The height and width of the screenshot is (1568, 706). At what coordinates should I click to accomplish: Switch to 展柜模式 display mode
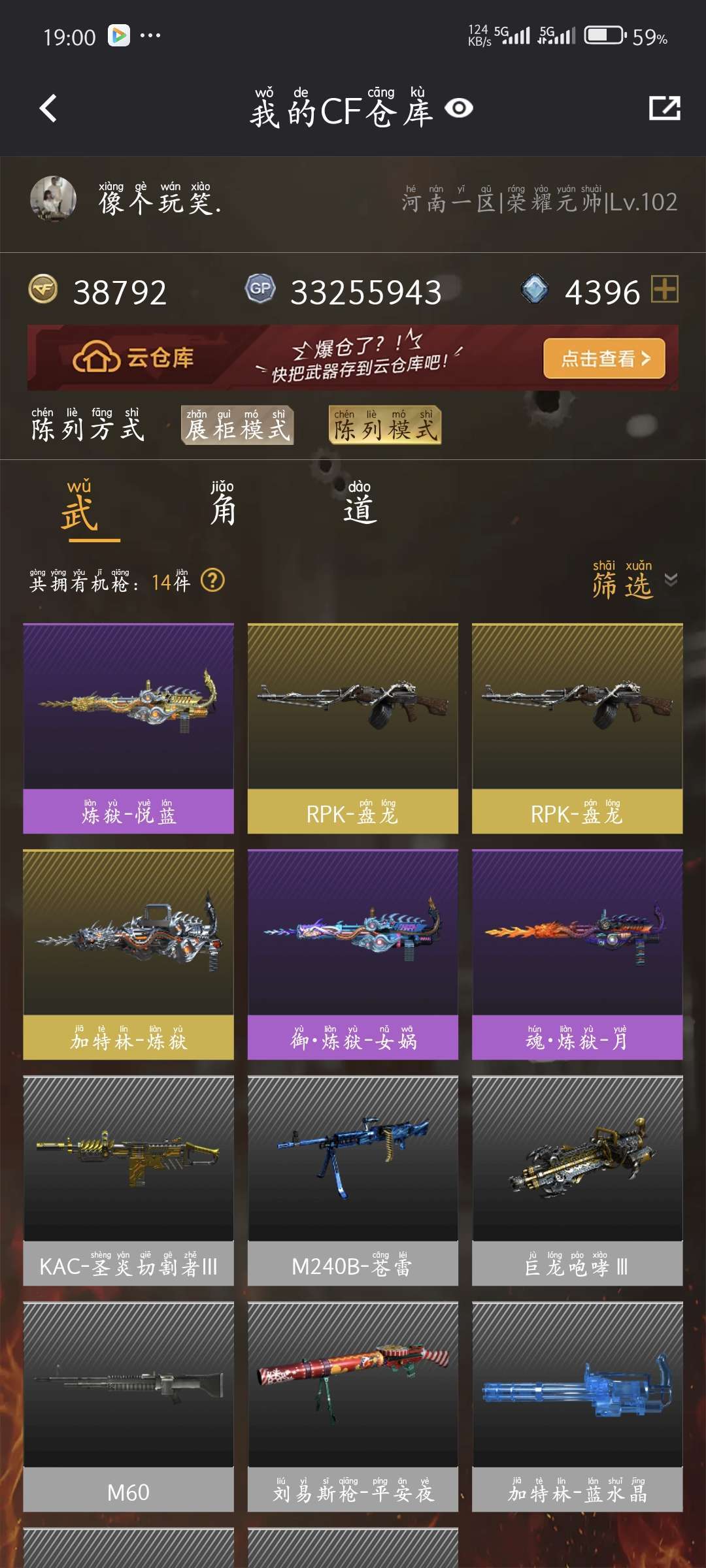click(x=237, y=425)
